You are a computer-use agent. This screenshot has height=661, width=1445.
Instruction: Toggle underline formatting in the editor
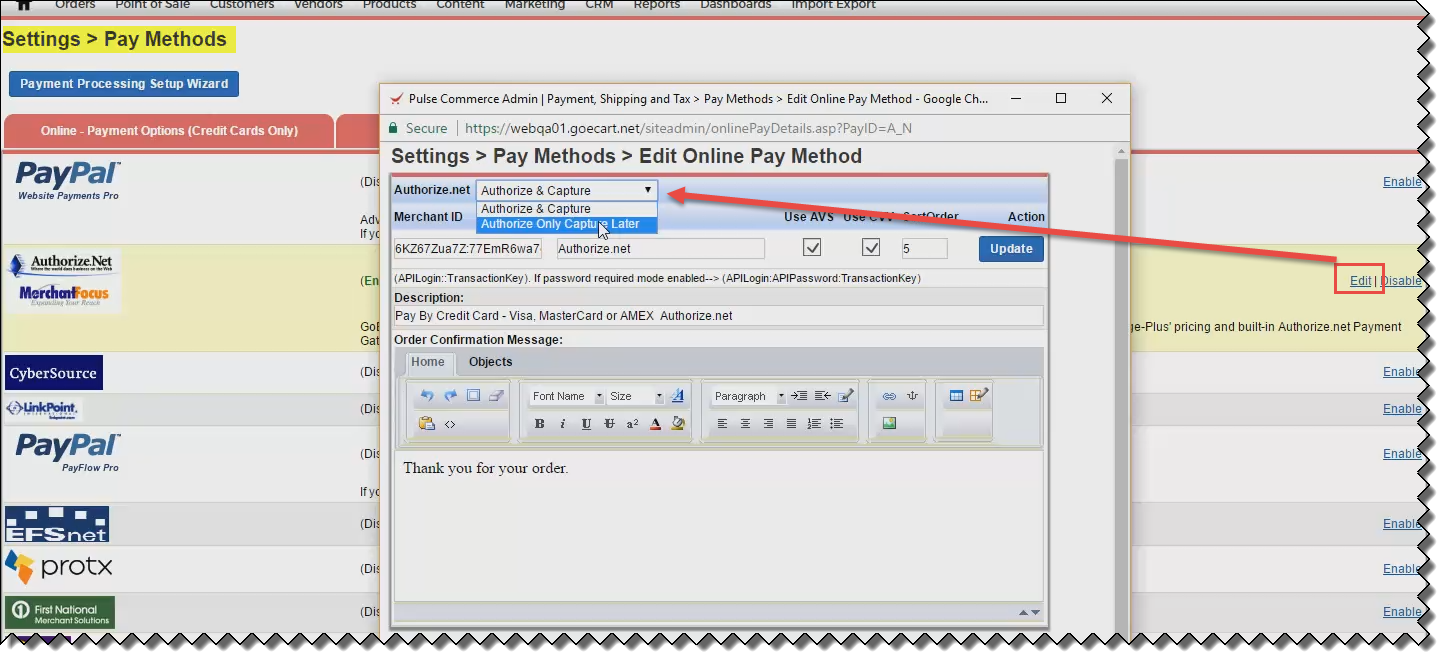tap(586, 424)
